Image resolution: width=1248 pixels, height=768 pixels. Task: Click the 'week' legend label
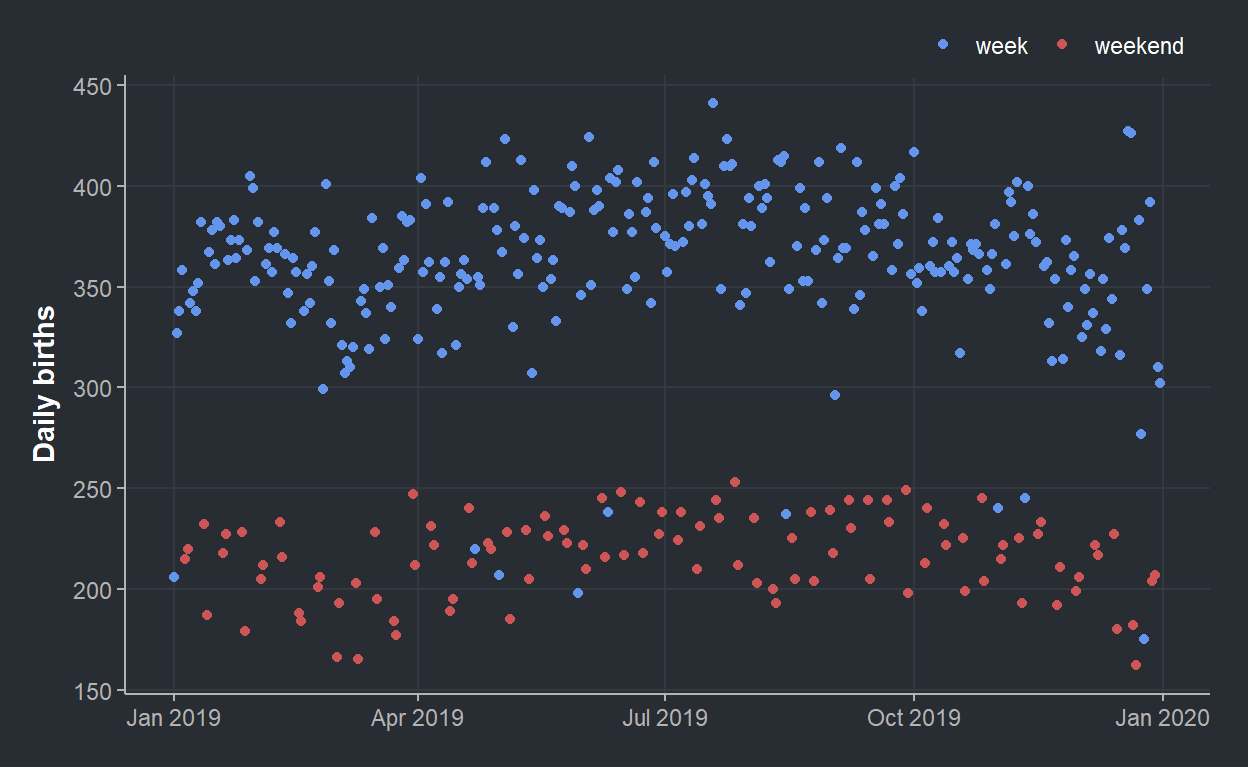[1001, 46]
